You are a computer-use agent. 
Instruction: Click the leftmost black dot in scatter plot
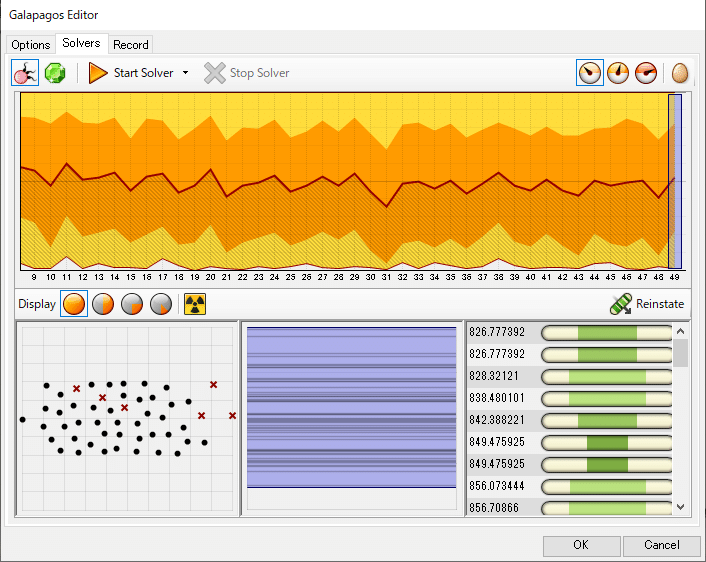[23, 420]
